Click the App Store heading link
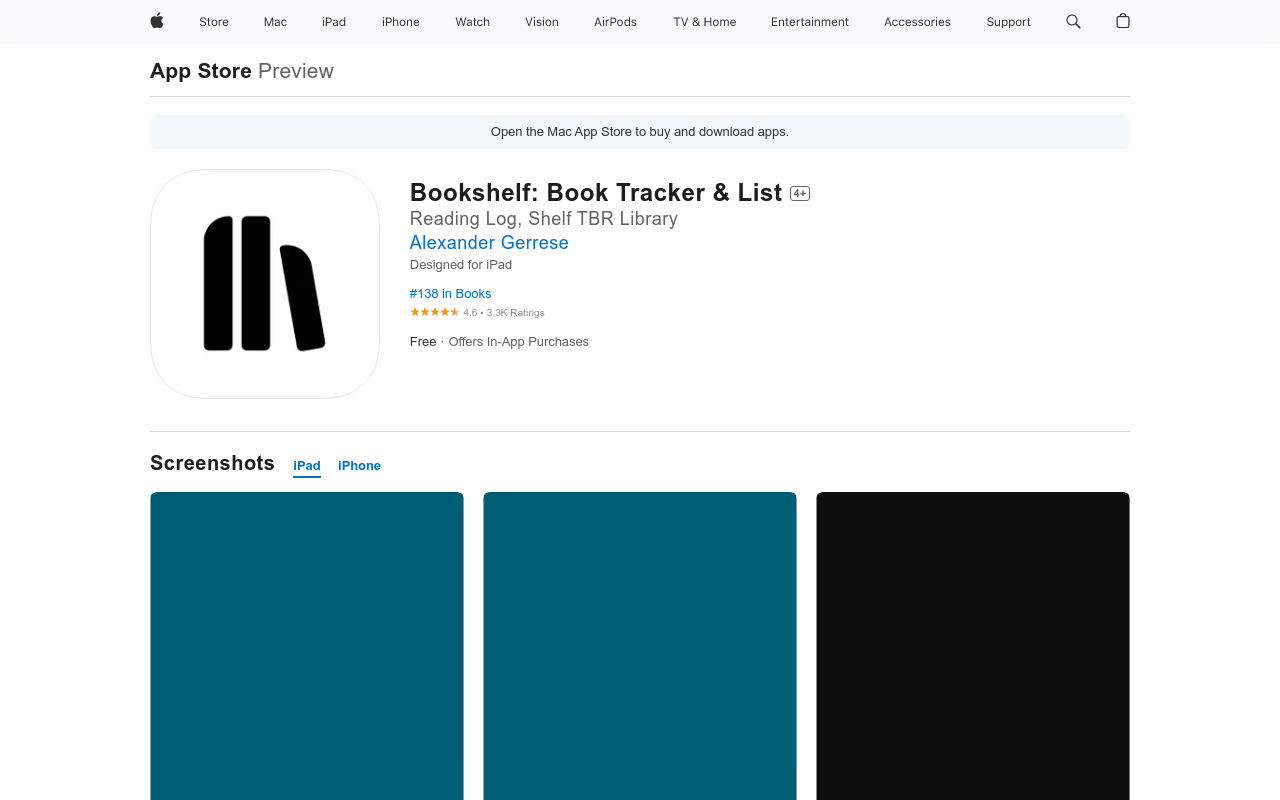 [201, 71]
